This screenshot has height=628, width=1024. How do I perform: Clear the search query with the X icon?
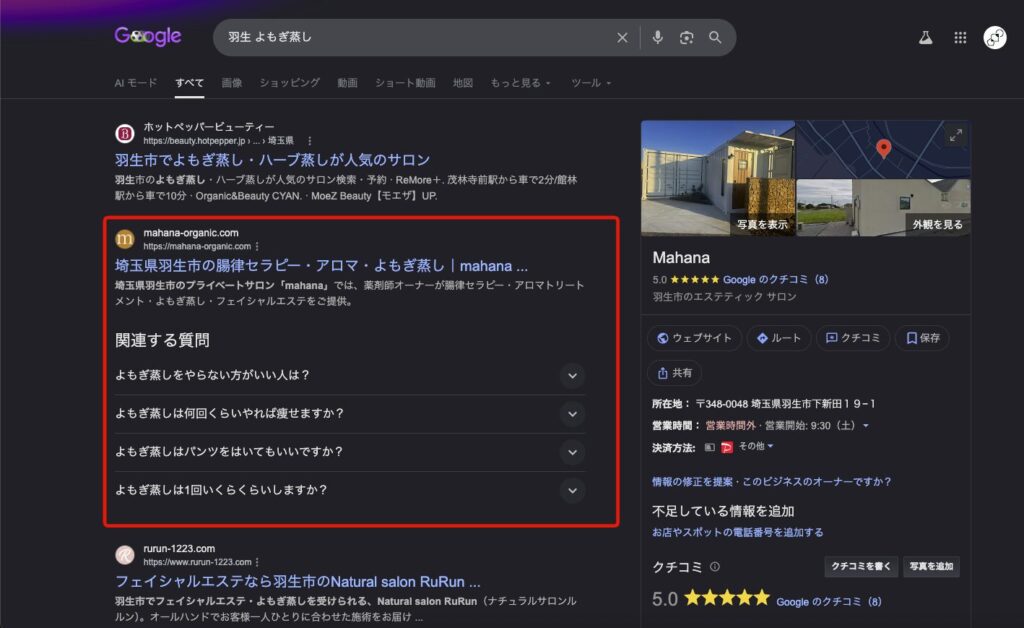coord(622,38)
